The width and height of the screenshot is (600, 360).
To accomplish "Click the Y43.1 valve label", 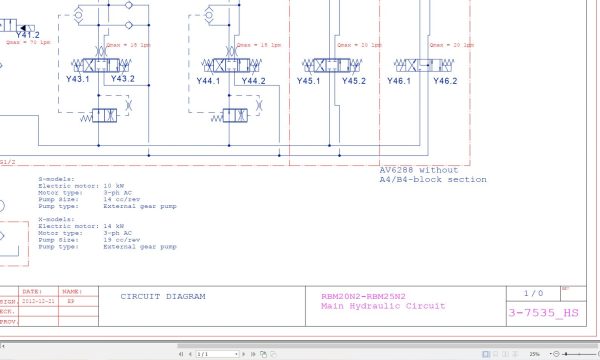I will [78, 79].
